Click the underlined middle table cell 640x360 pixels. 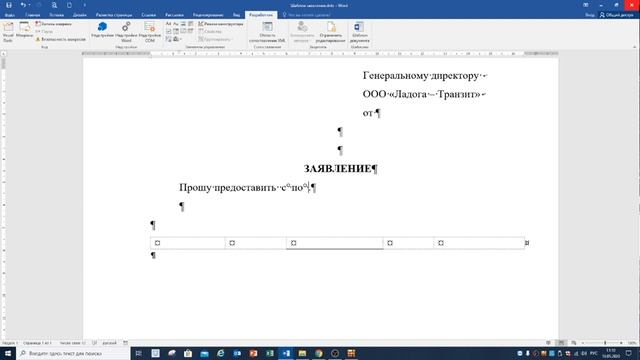tap(335, 243)
